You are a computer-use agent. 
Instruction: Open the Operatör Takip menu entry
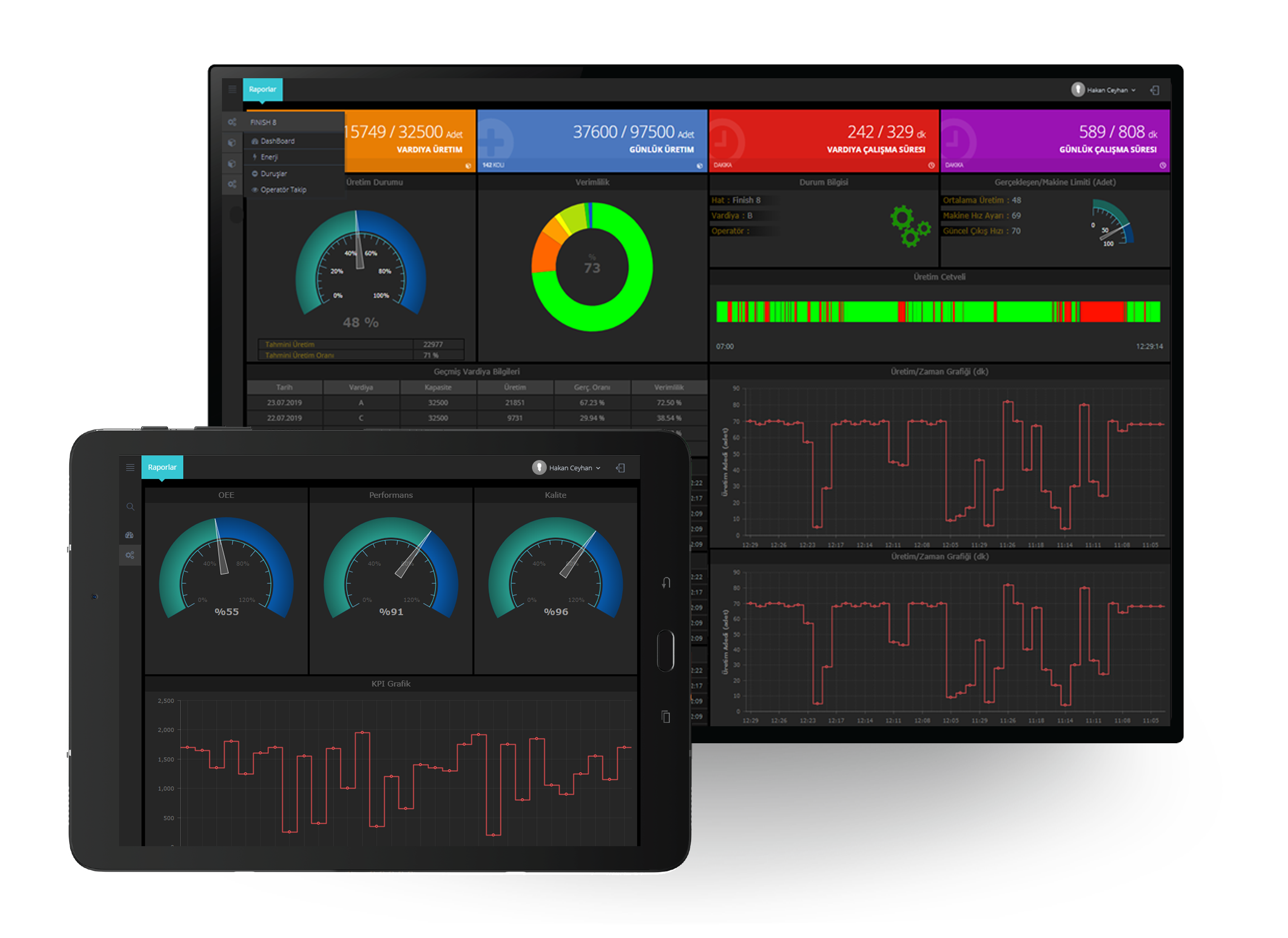283,190
